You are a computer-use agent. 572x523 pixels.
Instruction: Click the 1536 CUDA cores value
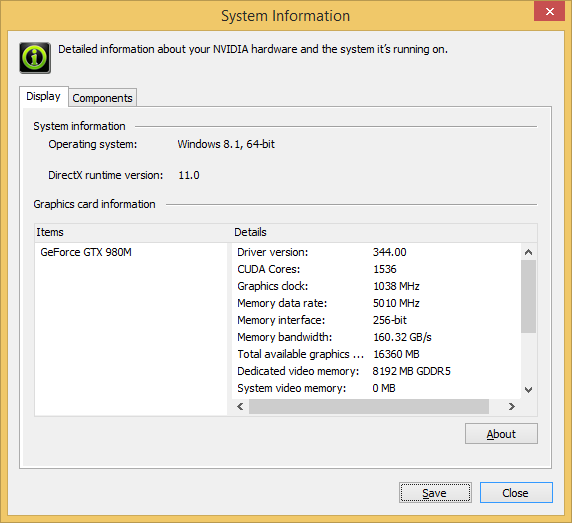385,269
